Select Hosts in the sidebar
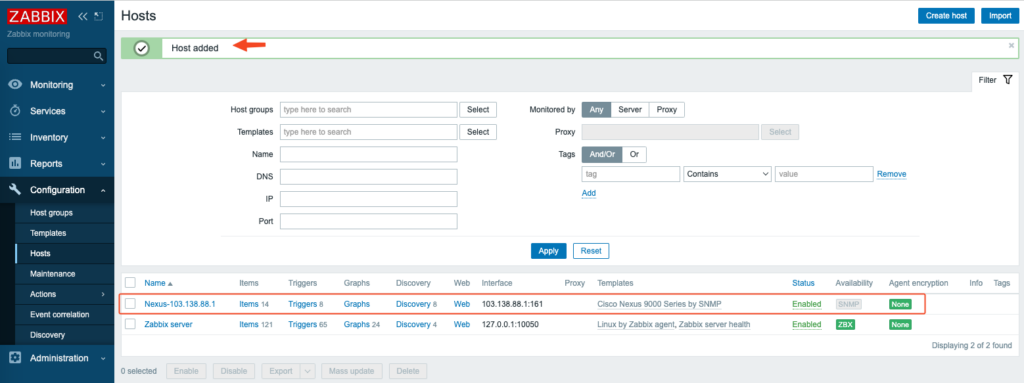Screen dimensions: 1024x383 tap(40, 254)
